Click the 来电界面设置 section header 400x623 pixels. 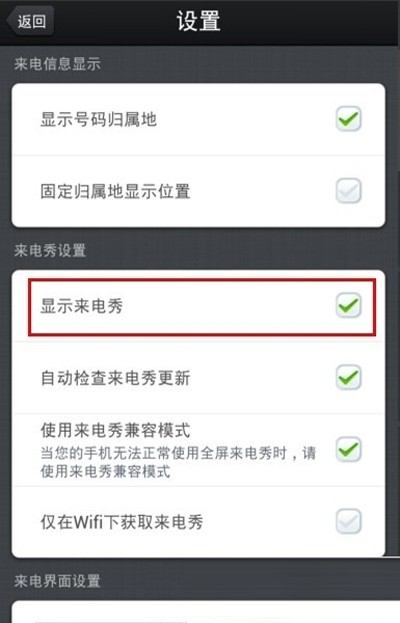[x=57, y=581]
